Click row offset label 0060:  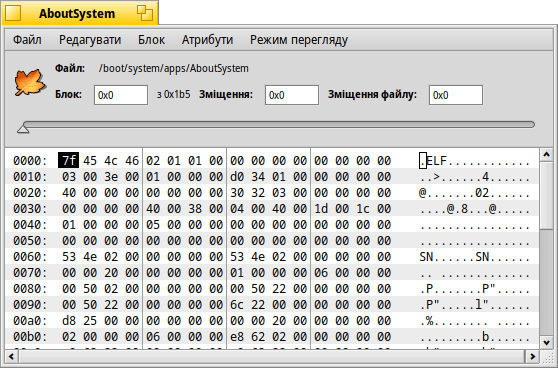click(30, 257)
